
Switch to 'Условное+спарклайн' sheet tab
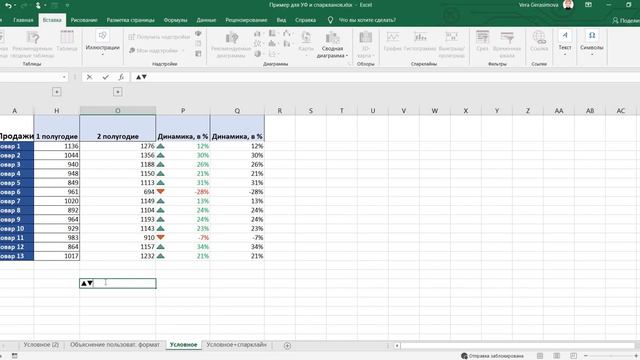236,345
